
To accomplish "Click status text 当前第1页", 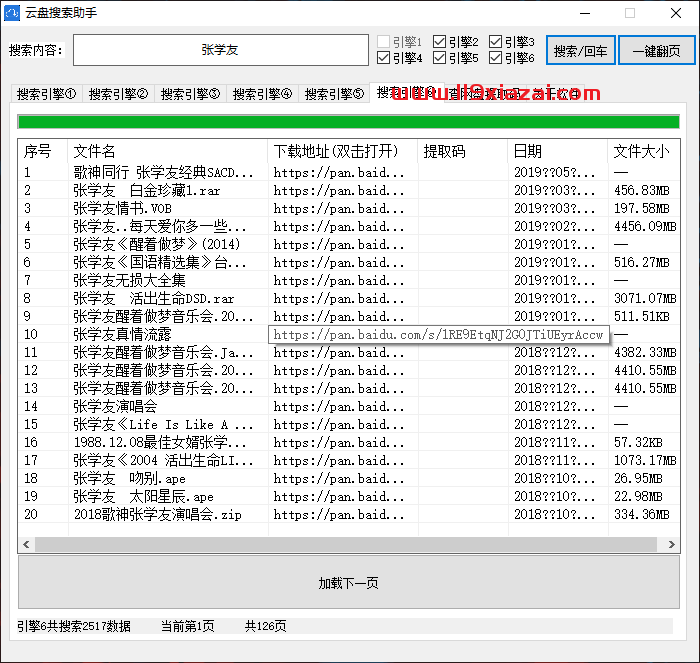I will point(188,626).
